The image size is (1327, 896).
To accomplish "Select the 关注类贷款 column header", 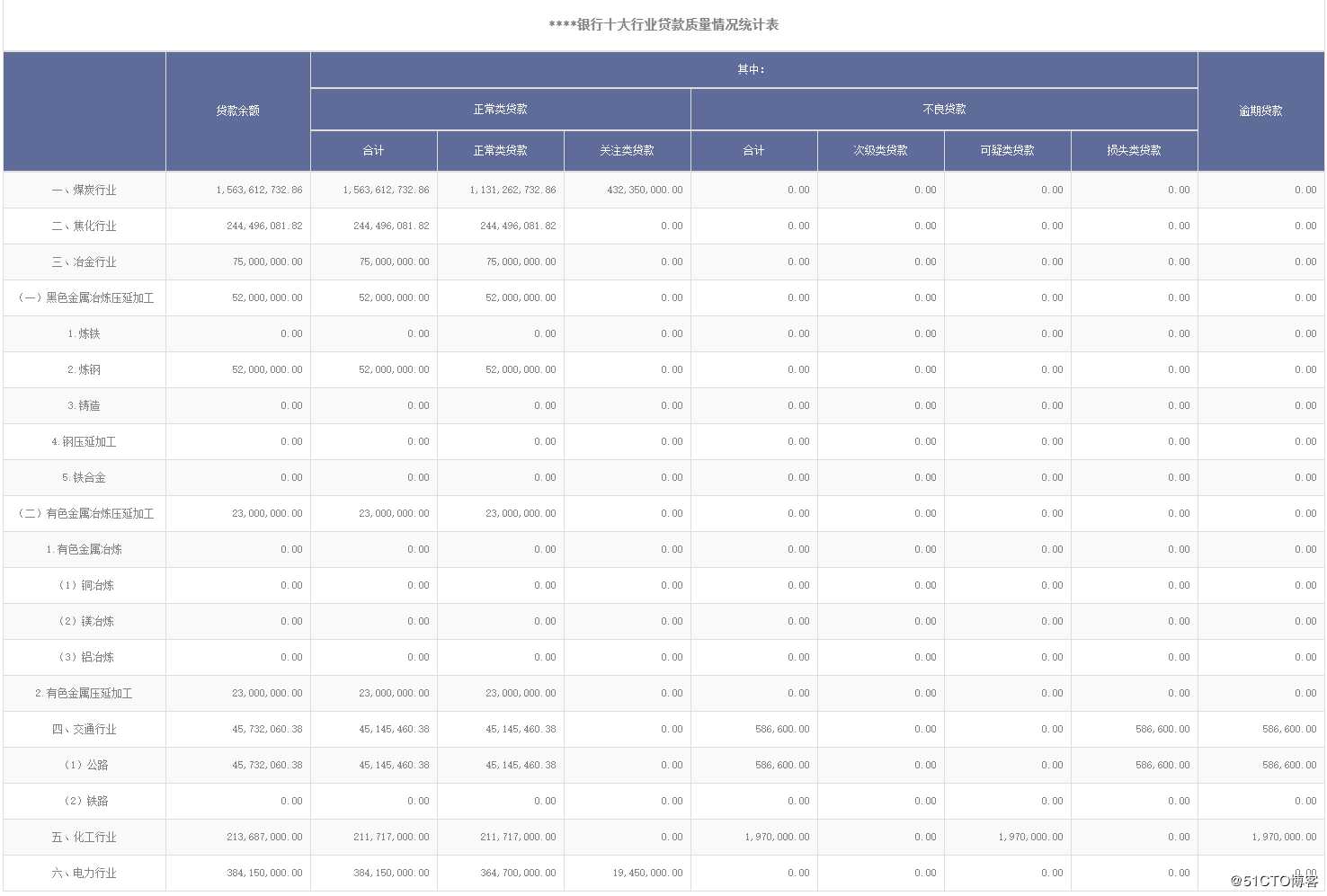I will (x=627, y=150).
